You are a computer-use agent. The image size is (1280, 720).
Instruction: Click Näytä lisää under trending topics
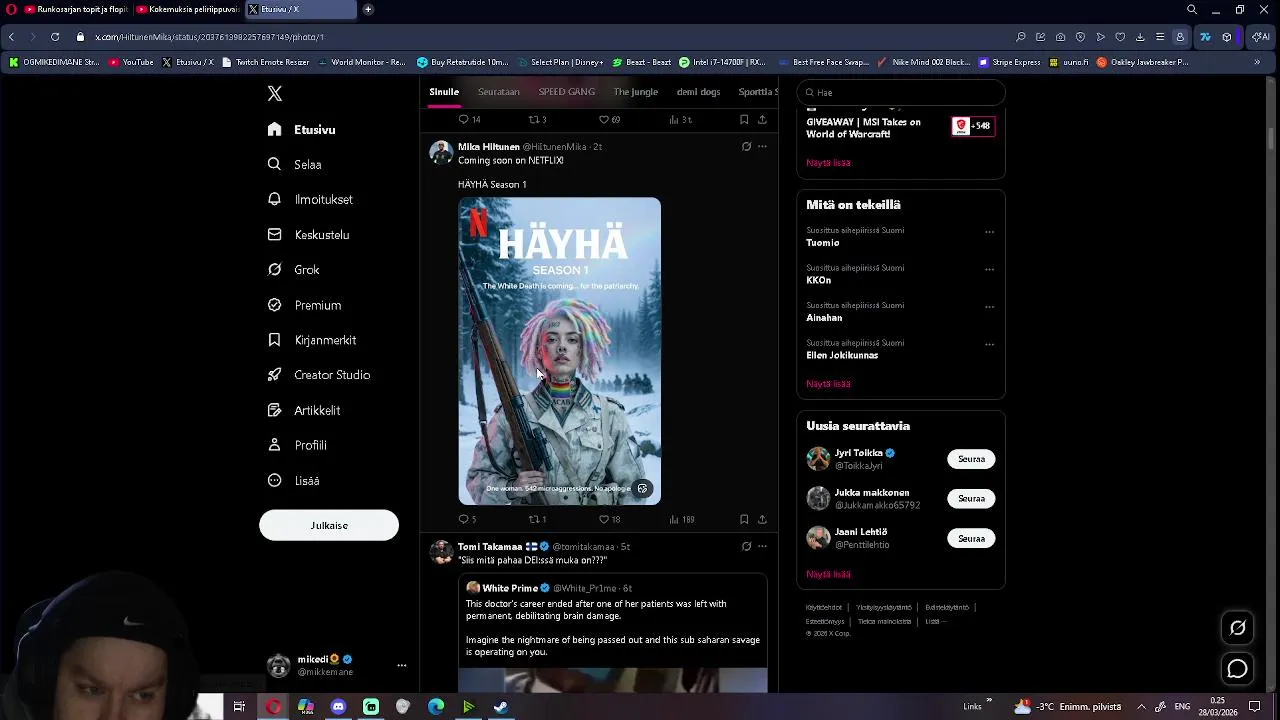point(828,384)
